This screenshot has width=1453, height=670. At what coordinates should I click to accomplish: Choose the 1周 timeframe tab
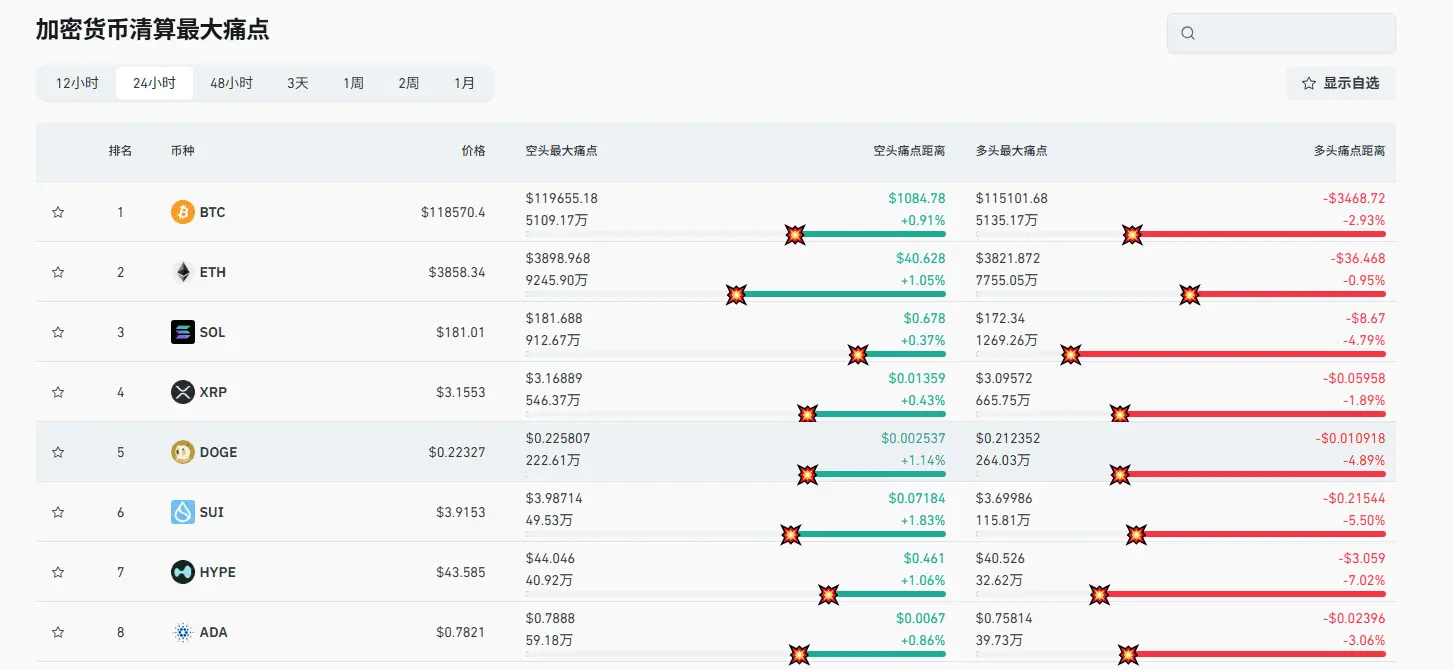click(x=353, y=83)
